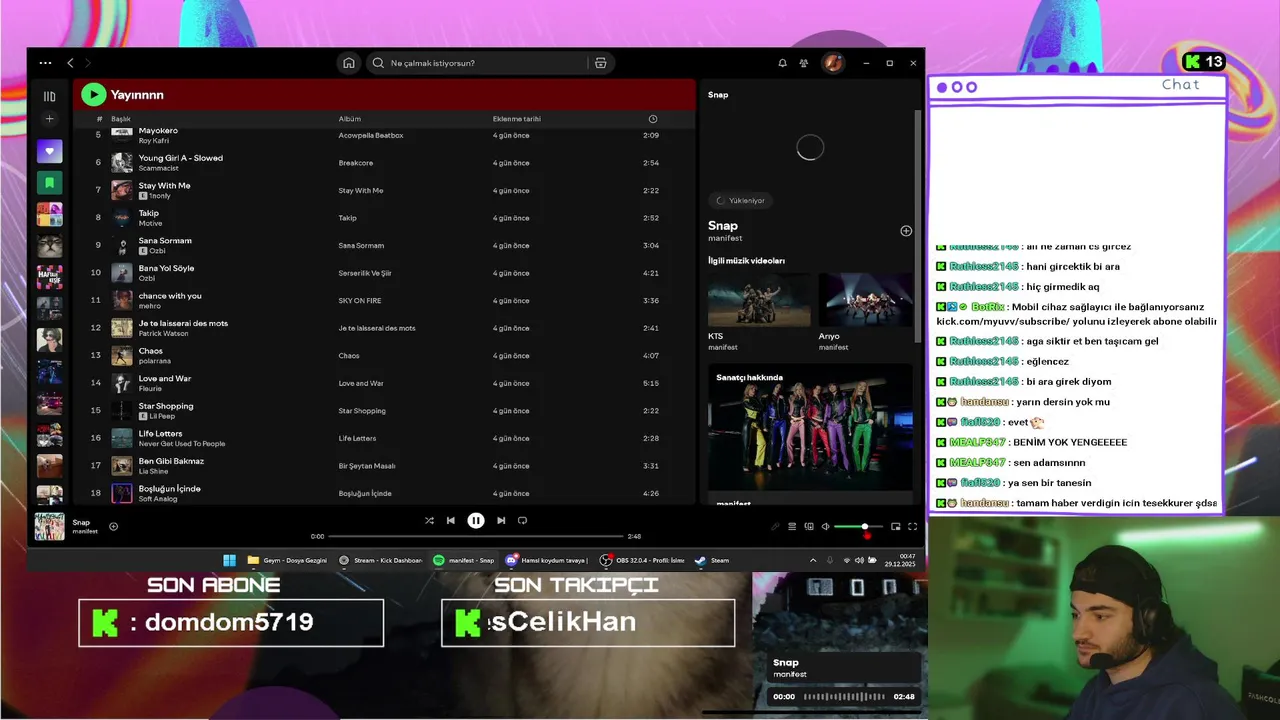Skip to the previous track
The width and height of the screenshot is (1280, 720).
[451, 520]
